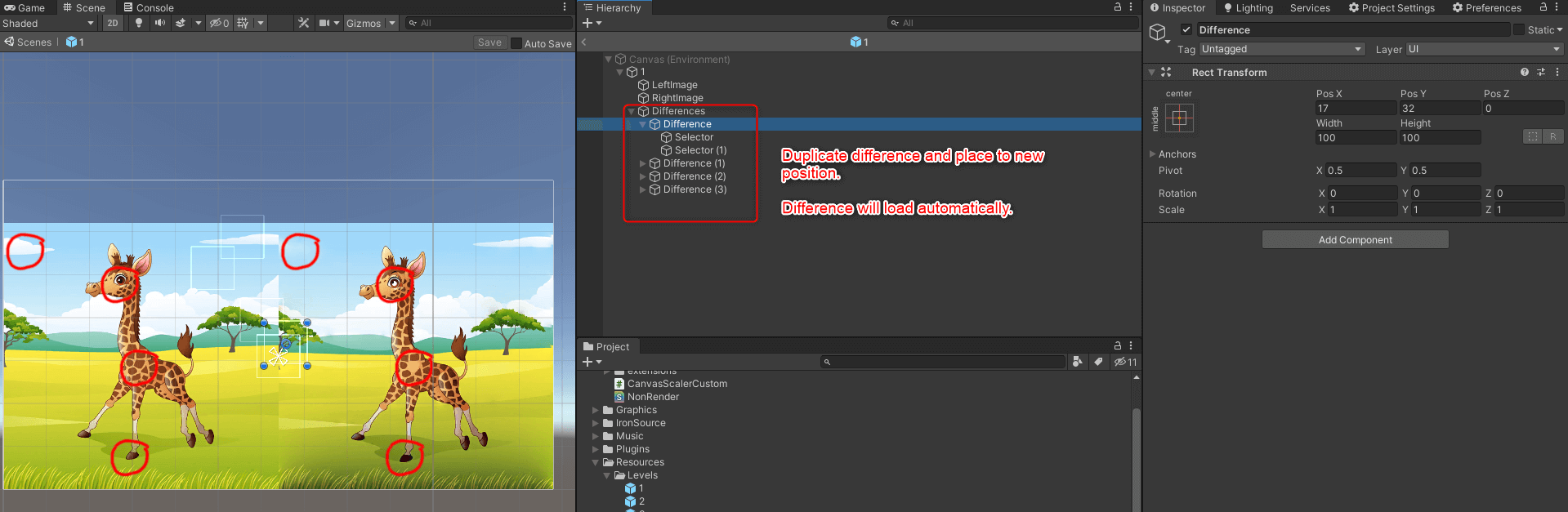Screen dimensions: 1568x512
Task: Click the Add Component button
Action: [x=1355, y=239]
